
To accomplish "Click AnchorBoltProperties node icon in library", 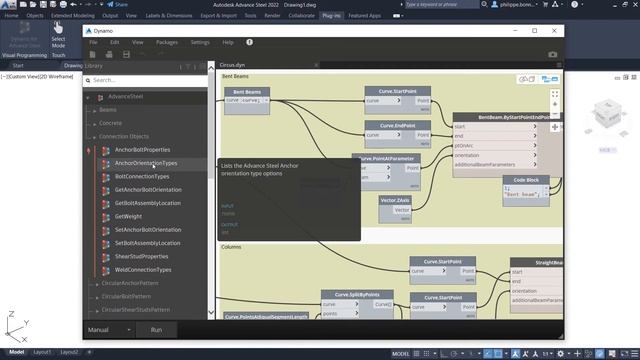I will pos(106,151).
